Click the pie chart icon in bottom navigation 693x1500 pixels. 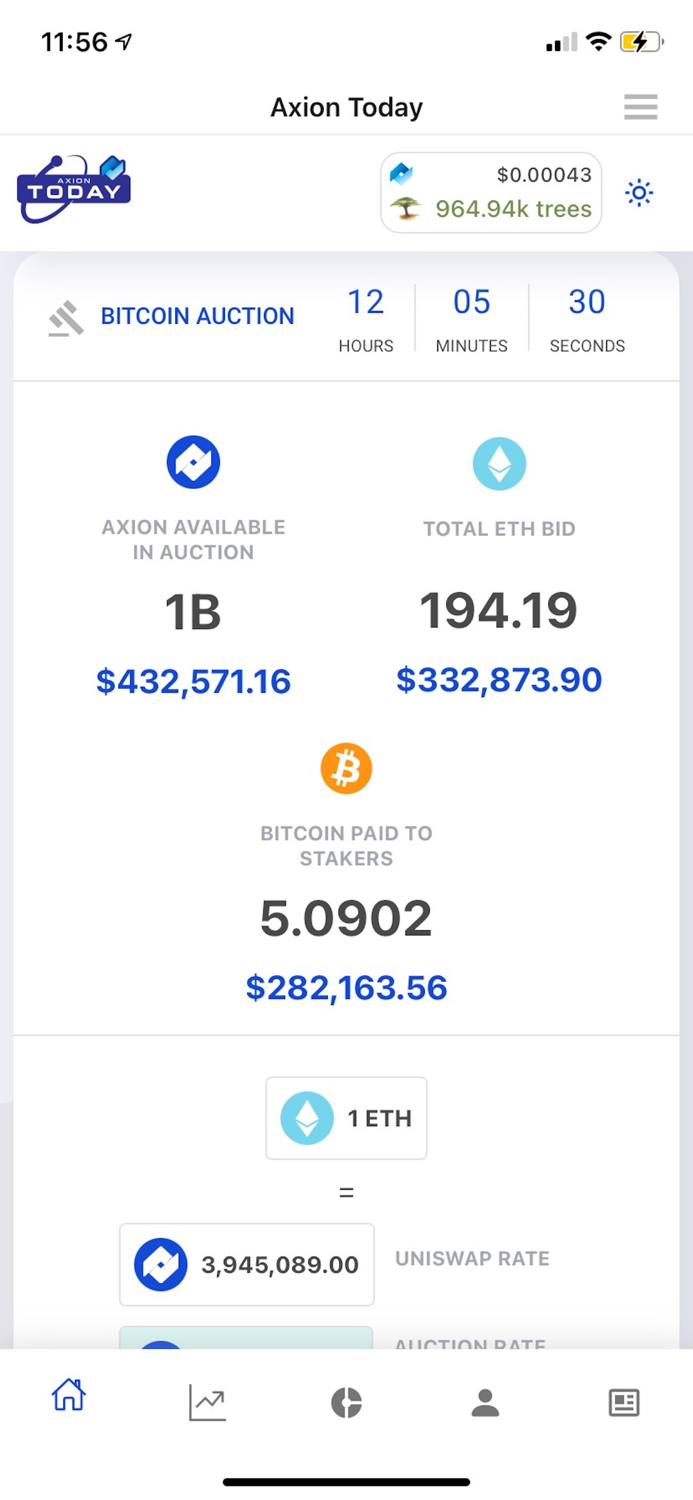pos(346,1402)
